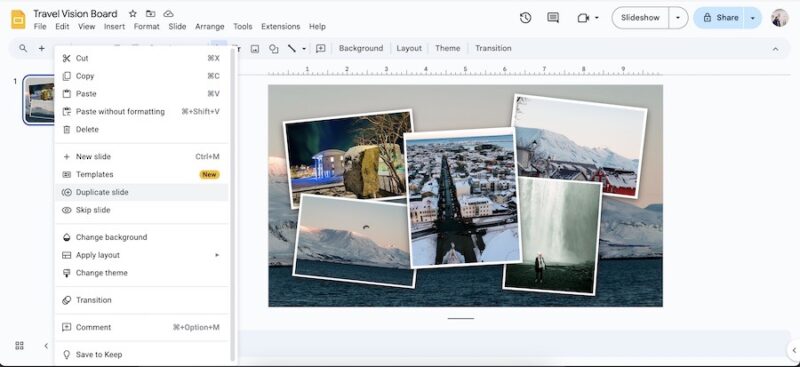Click the Transition toolbar button

click(493, 48)
